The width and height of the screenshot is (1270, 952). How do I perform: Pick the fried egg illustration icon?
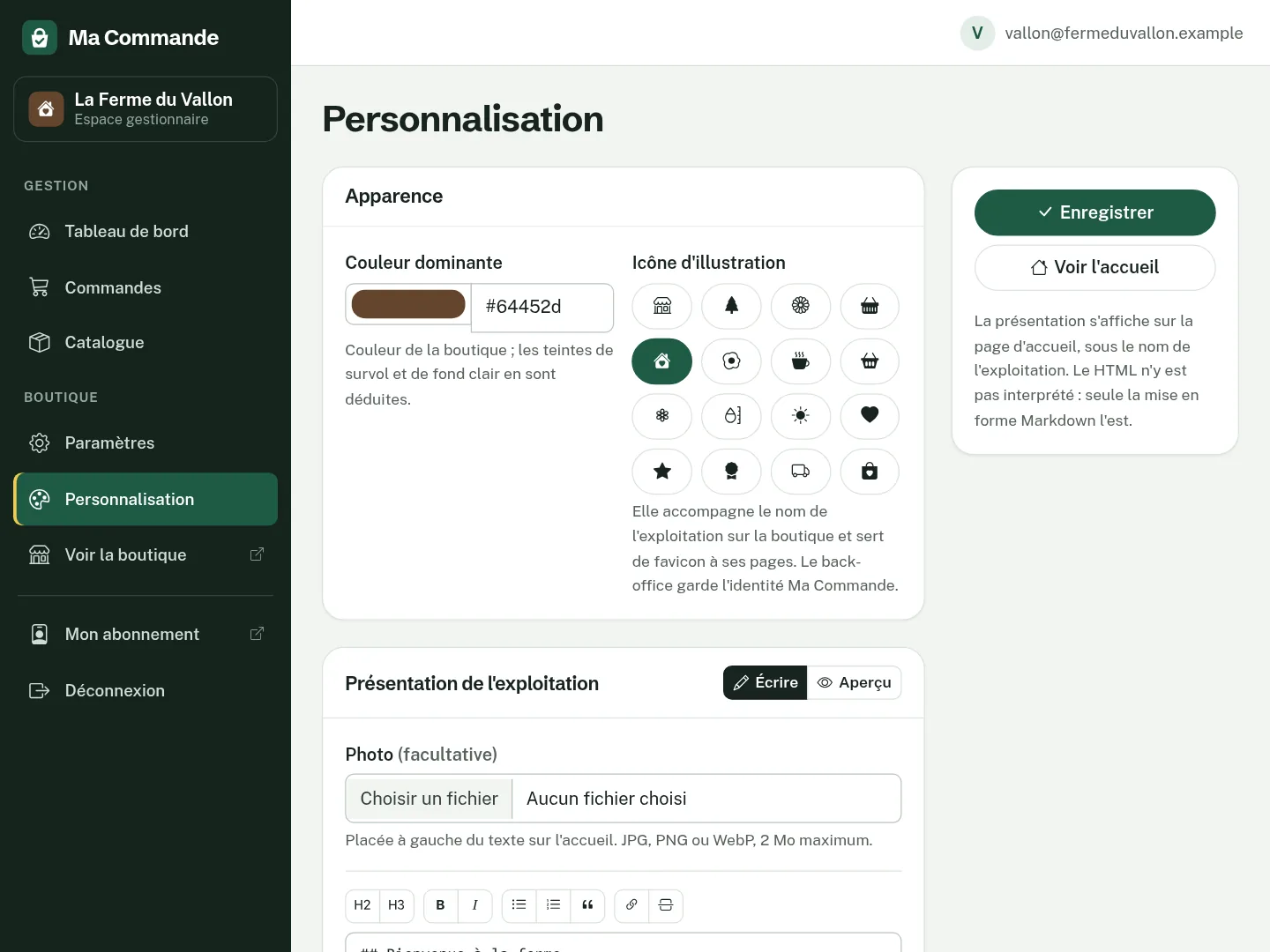point(731,361)
